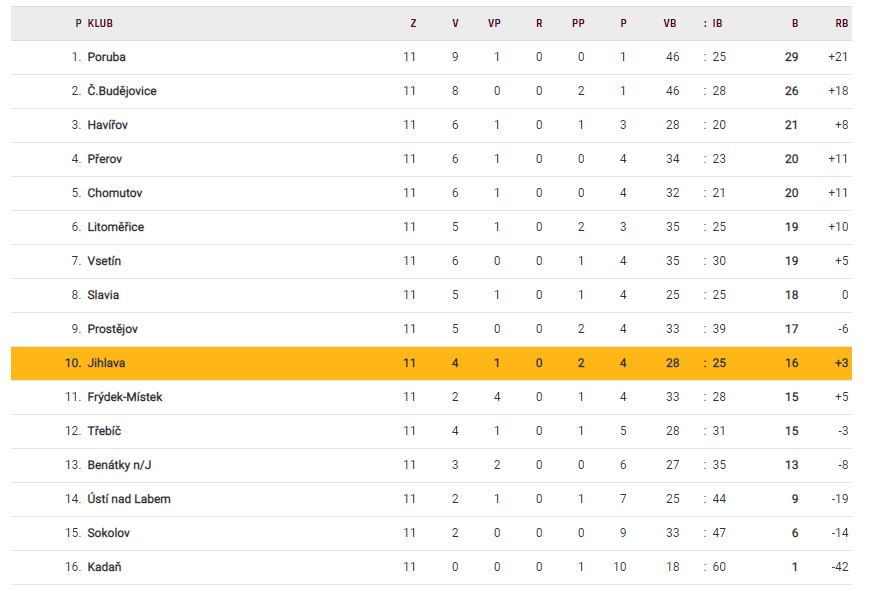The height and width of the screenshot is (591, 869).
Task: Click on Chomutov club name
Action: 115,193
